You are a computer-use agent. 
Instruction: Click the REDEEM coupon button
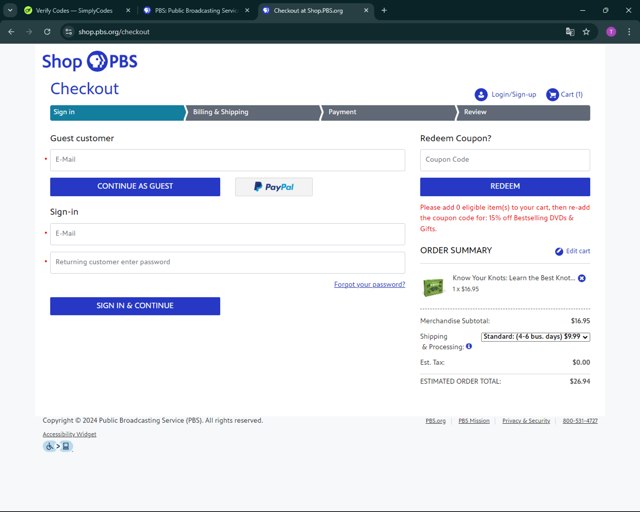[505, 187]
